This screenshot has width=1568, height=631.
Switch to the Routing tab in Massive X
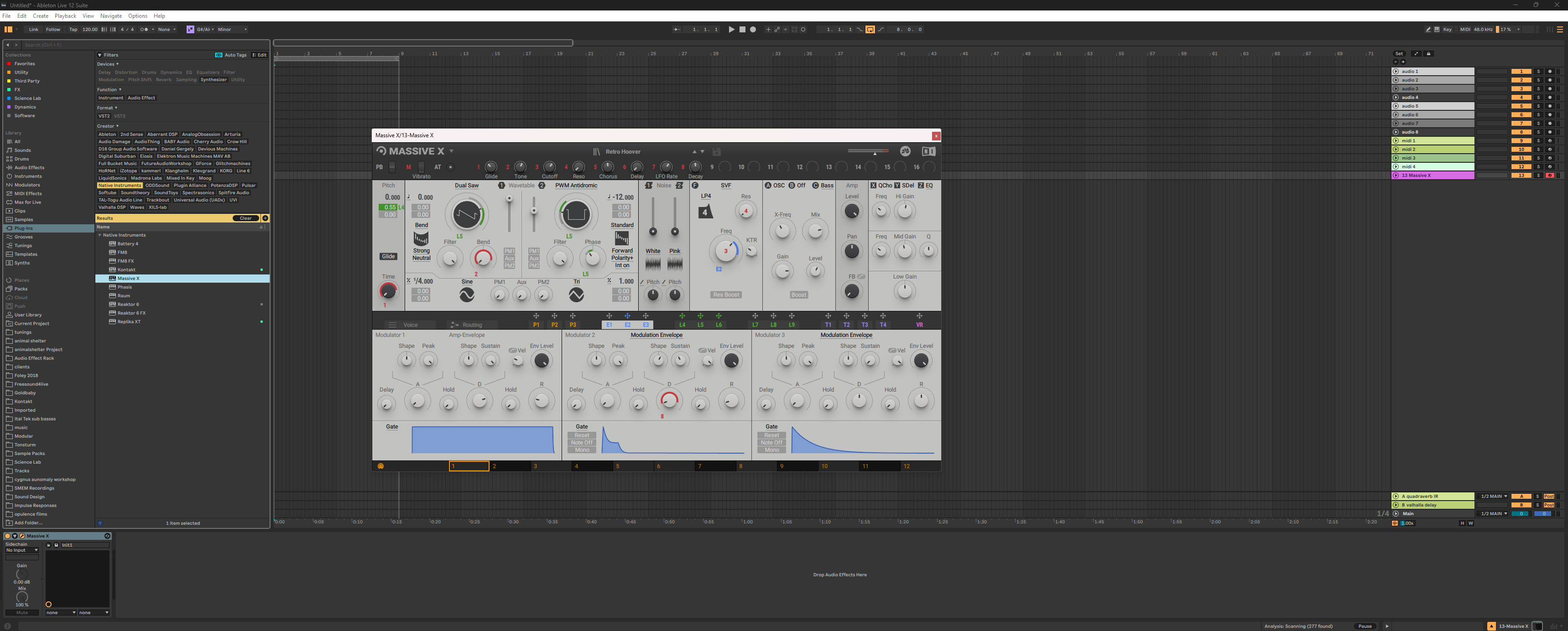tap(472, 325)
